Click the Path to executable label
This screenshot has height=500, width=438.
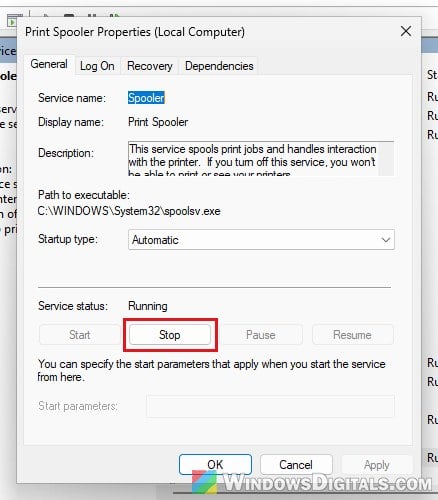click(84, 195)
